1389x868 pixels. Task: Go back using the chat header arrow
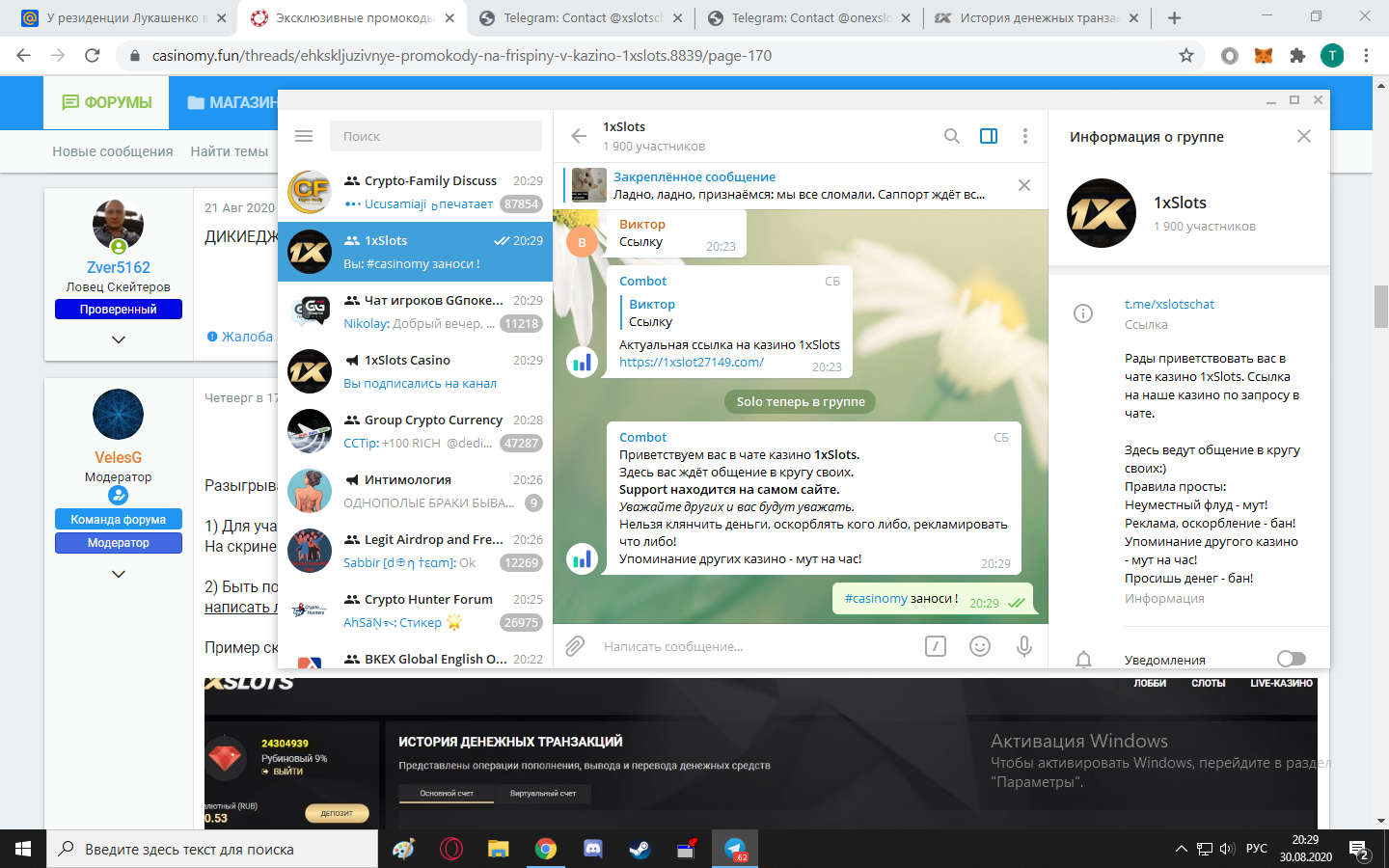pos(579,136)
